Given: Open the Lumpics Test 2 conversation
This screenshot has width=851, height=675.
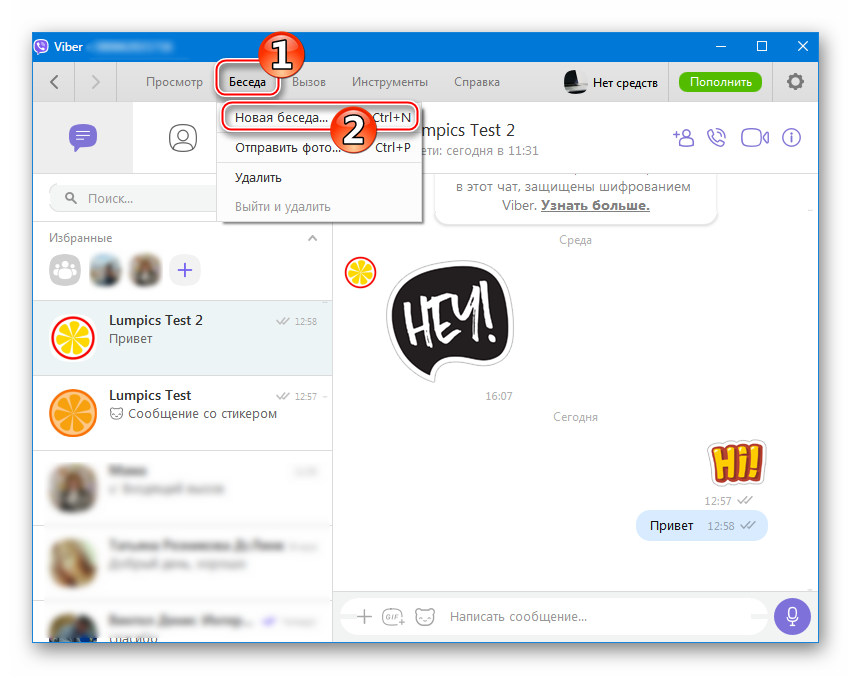Looking at the screenshot, I should click(182, 338).
